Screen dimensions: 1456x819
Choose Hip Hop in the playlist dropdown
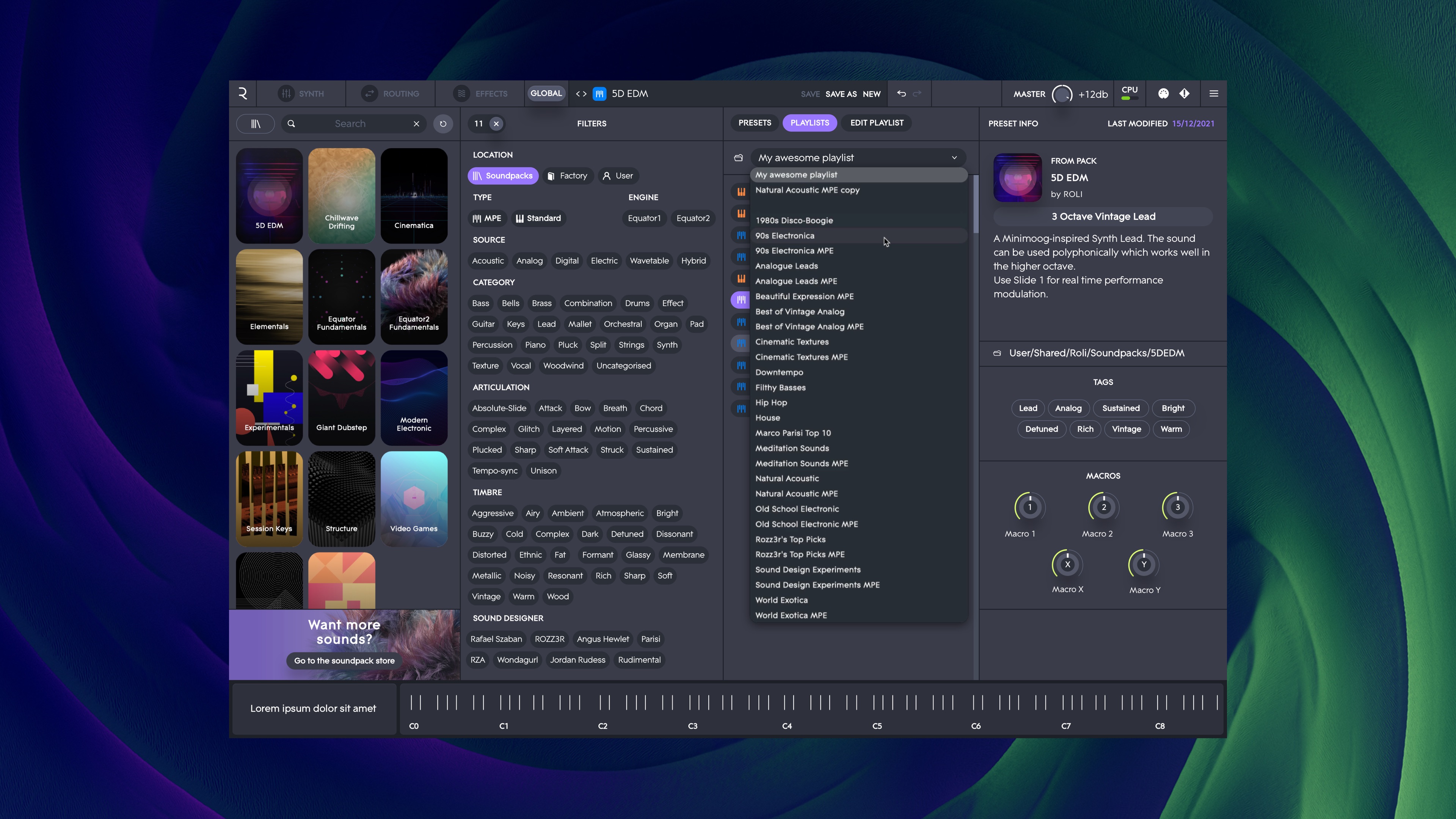coord(771,402)
